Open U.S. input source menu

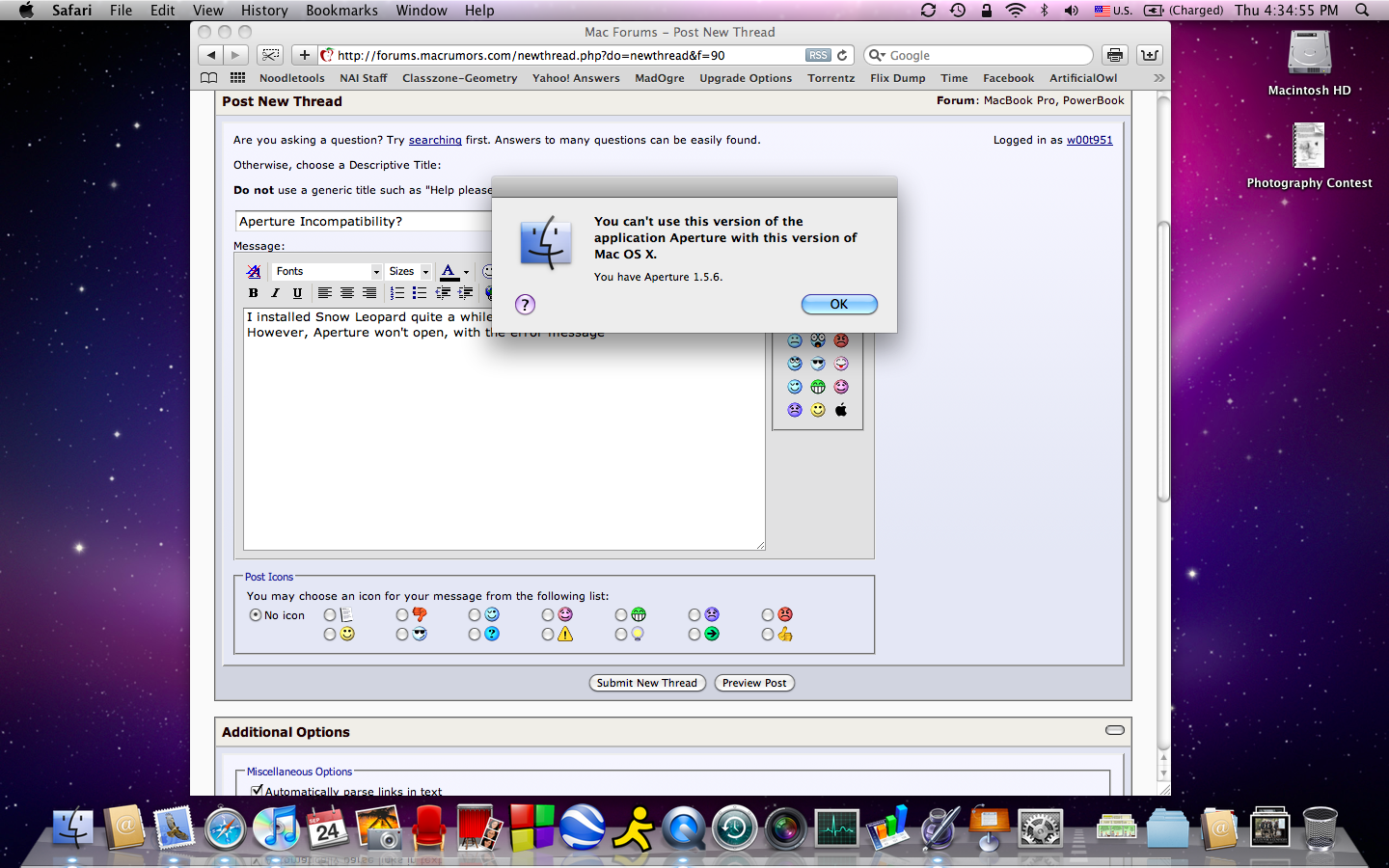pos(1113,11)
